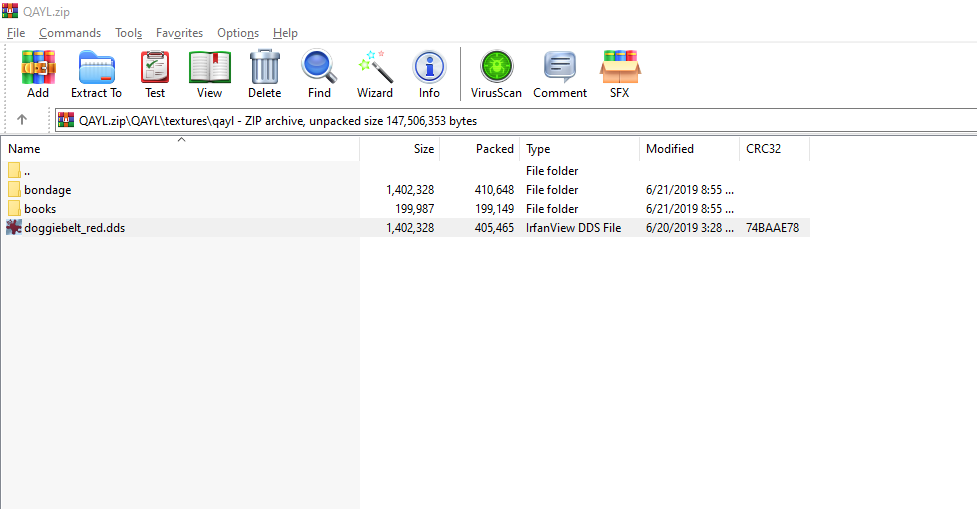Click the Modified date of books row
Viewport: 977px width, 509px height.
[690, 208]
